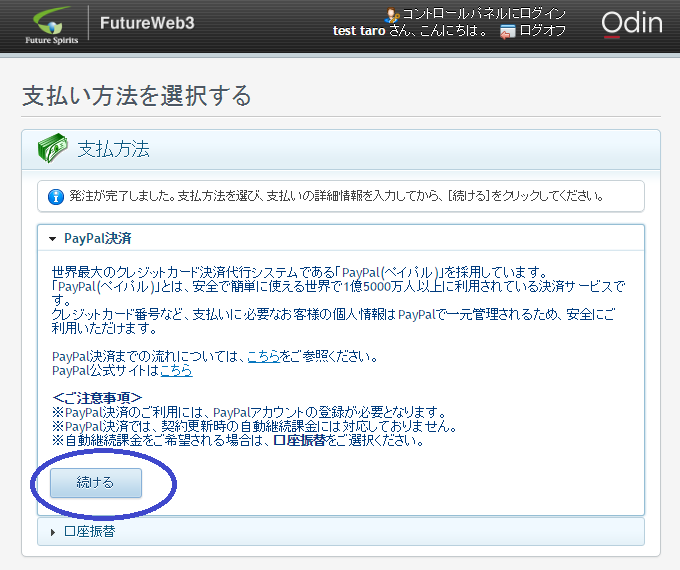
Task: Click the note about 自動継続課金には対応しておりません
Action: click(255, 426)
